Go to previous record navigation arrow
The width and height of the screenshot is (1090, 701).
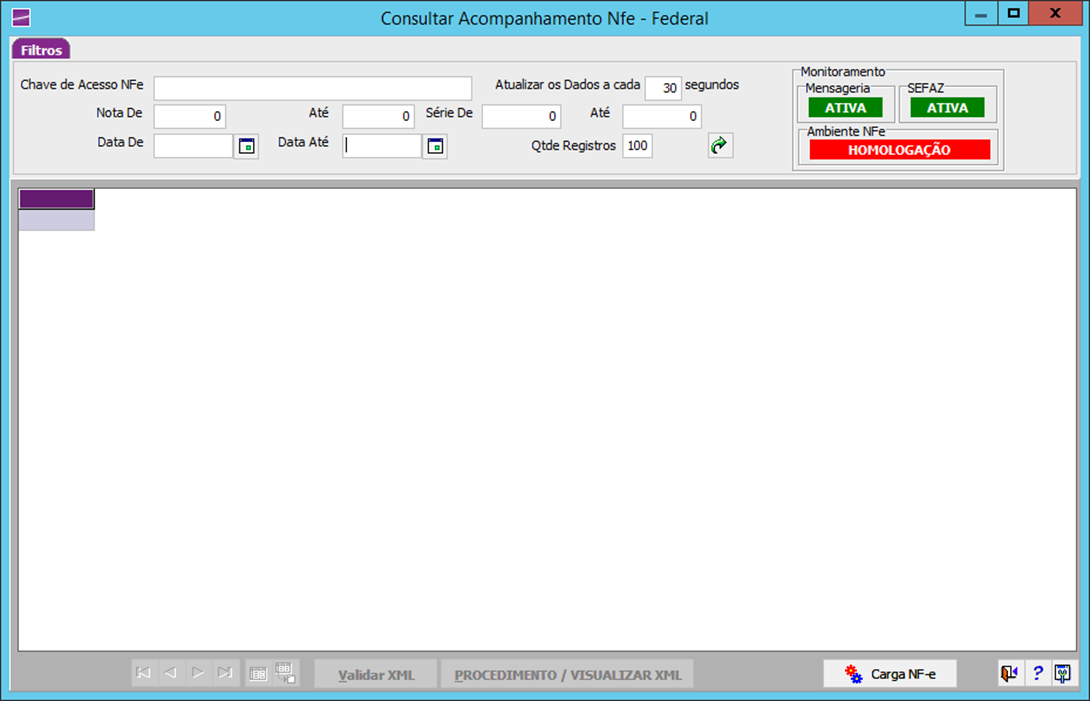coord(171,673)
